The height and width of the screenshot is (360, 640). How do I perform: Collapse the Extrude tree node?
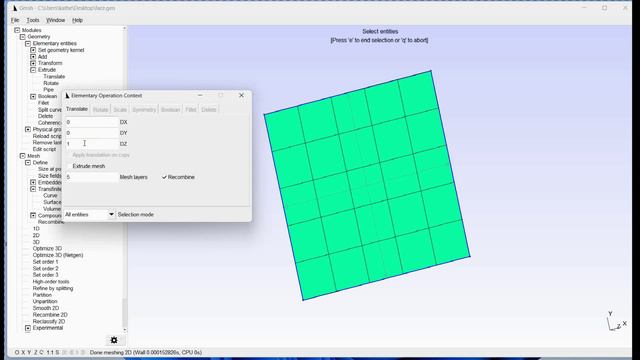click(33, 70)
